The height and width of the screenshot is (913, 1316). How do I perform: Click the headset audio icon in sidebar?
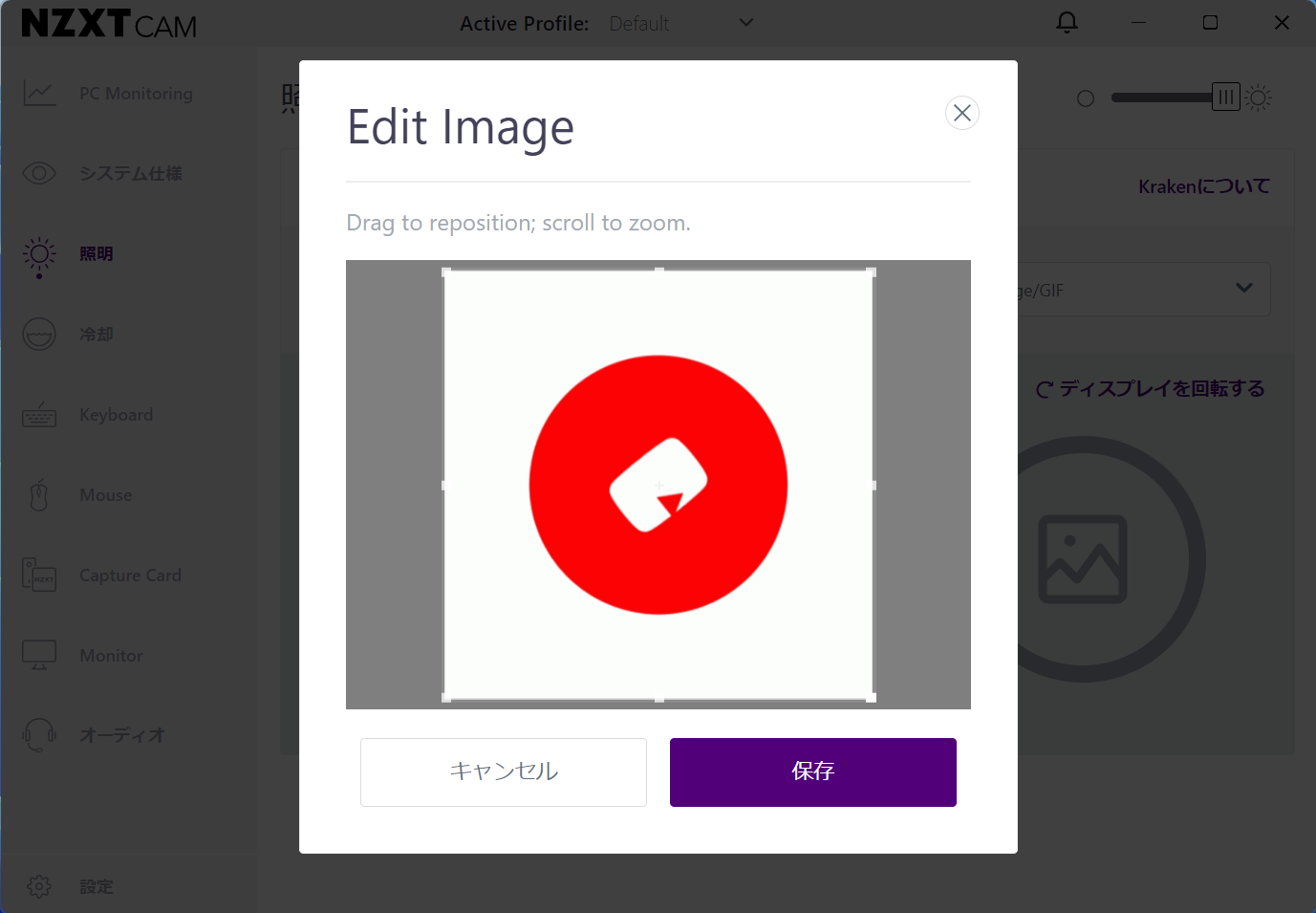pyautogui.click(x=39, y=735)
